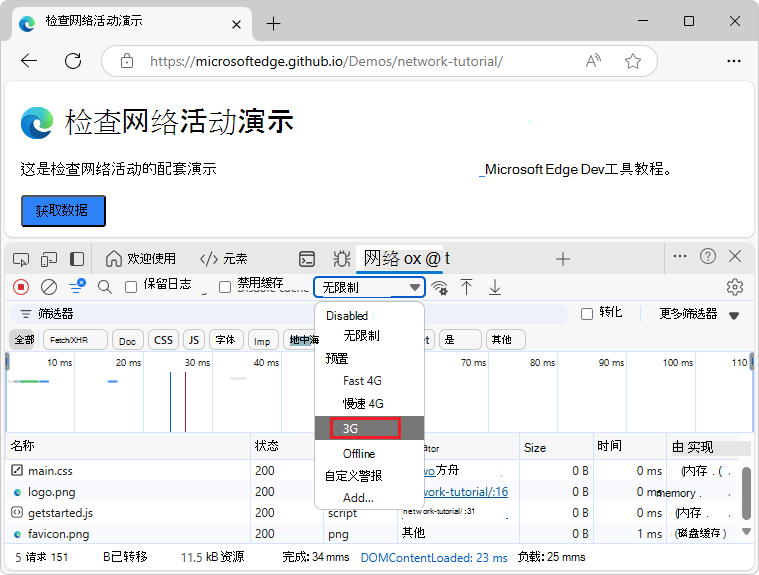Open network settings gear
The height and width of the screenshot is (575, 759).
pos(735,287)
